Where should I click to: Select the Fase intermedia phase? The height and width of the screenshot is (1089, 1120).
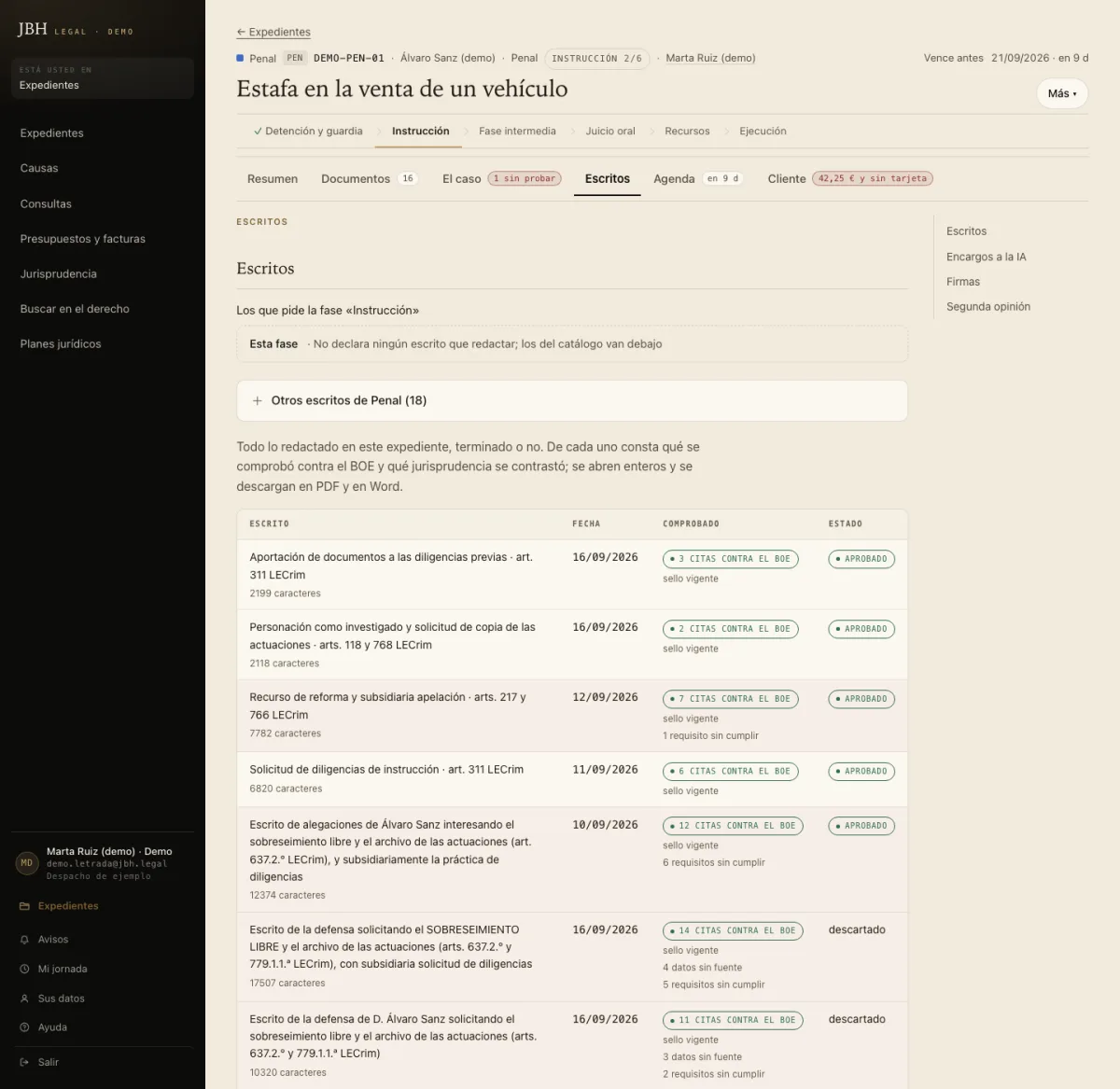pyautogui.click(x=517, y=132)
